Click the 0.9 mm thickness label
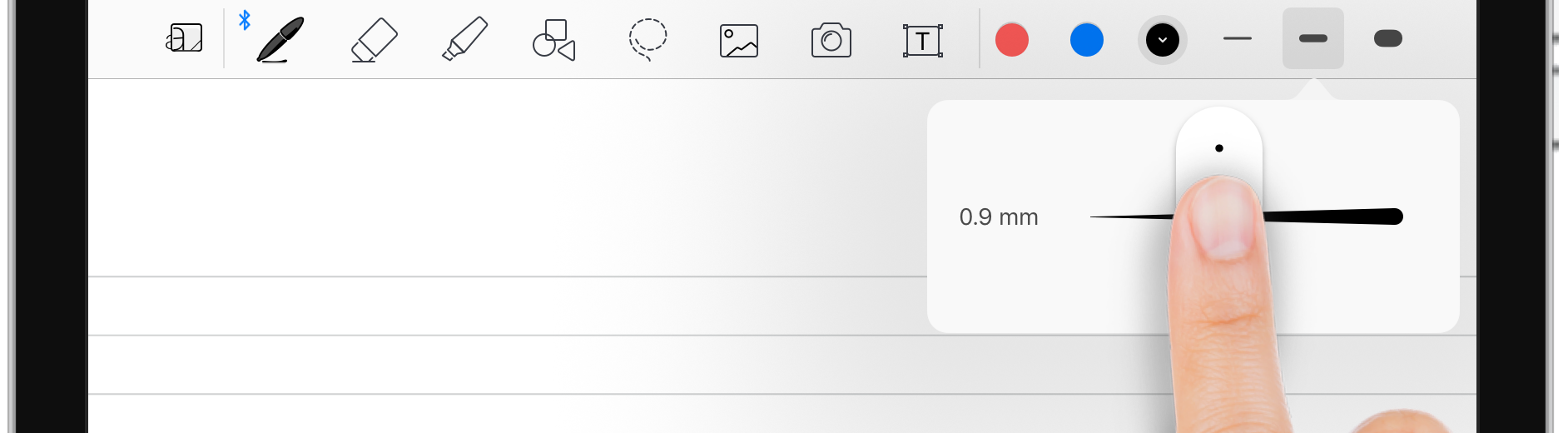This screenshot has width=1568, height=433. [x=999, y=217]
